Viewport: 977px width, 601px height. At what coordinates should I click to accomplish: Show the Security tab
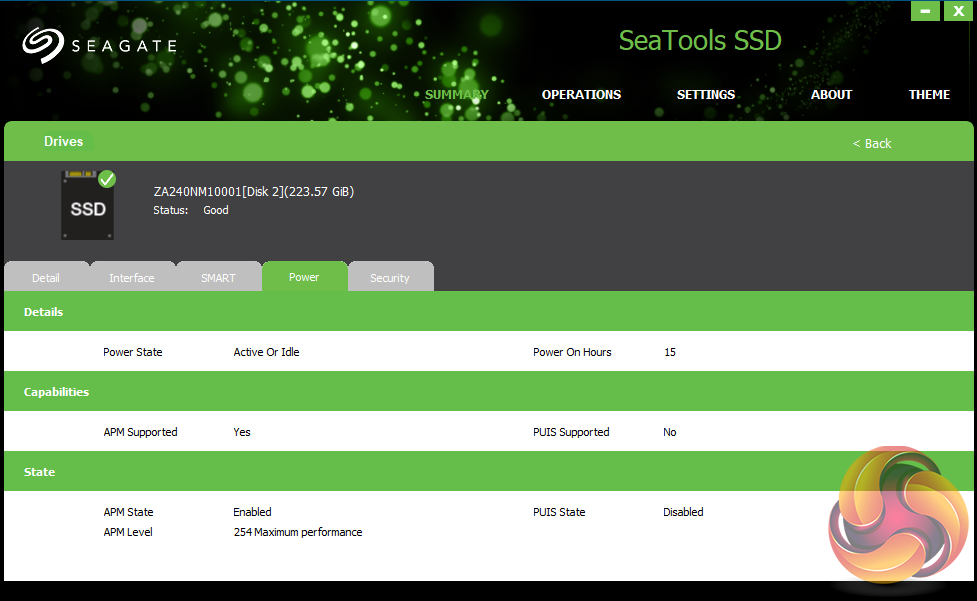[x=390, y=278]
